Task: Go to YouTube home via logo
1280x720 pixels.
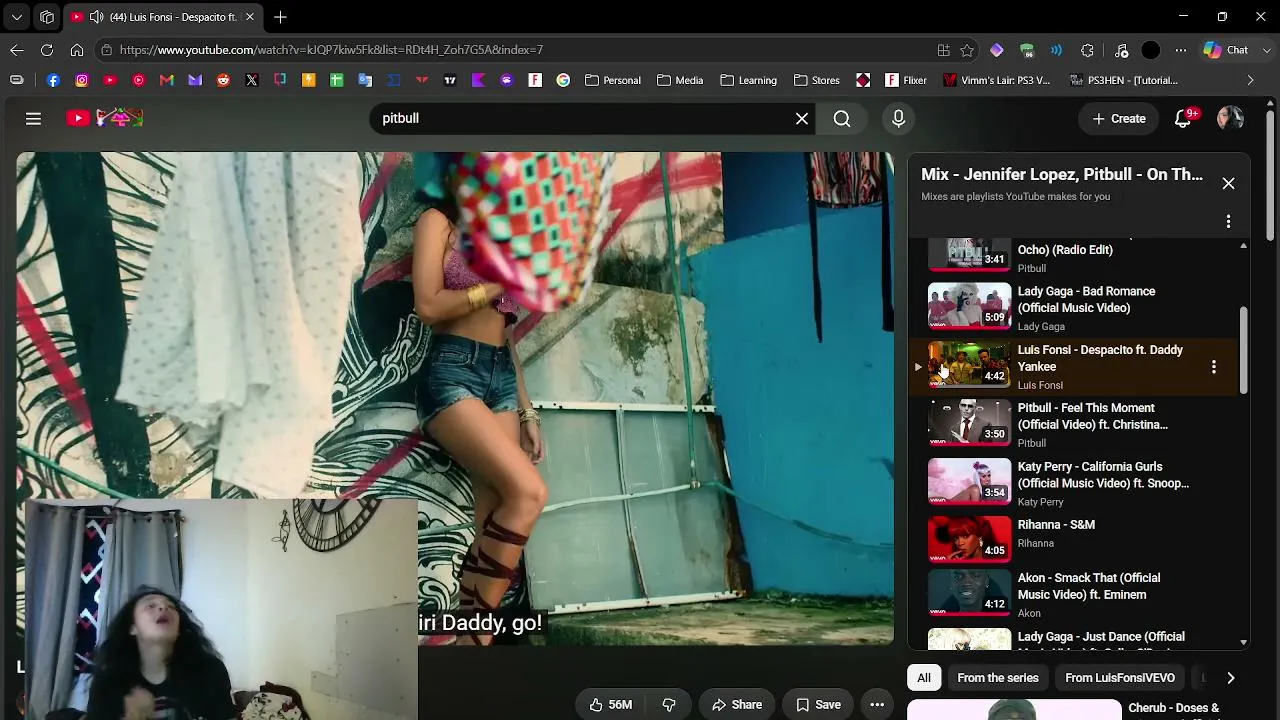Action: [105, 118]
